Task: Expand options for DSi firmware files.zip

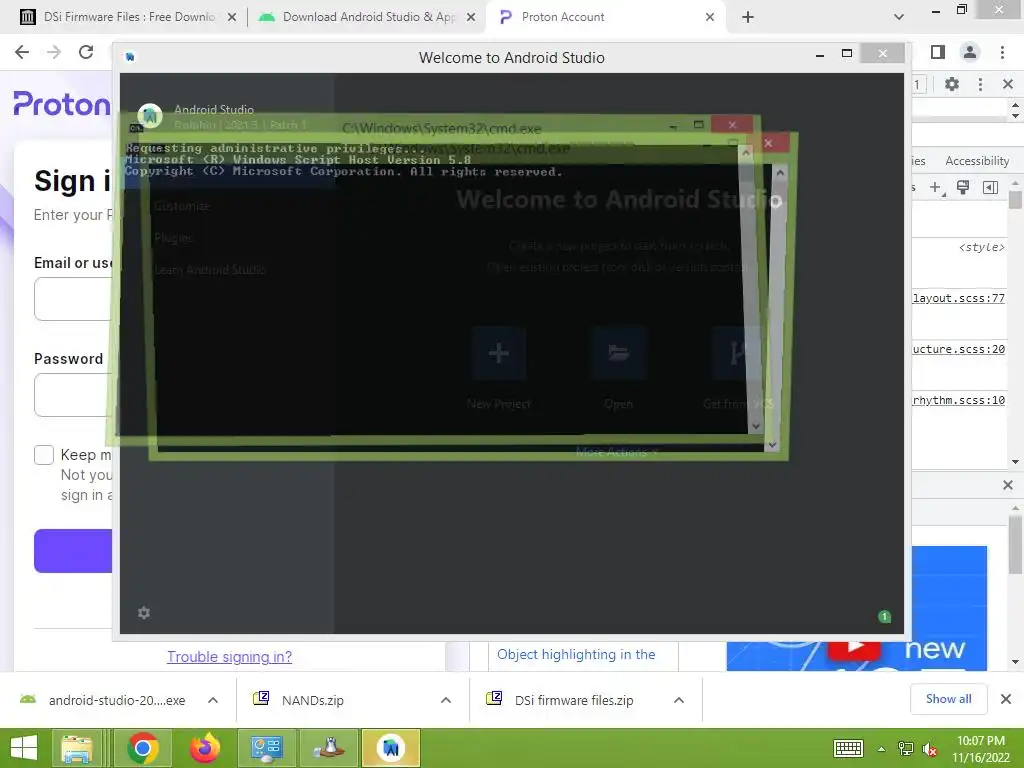Action: [679, 700]
